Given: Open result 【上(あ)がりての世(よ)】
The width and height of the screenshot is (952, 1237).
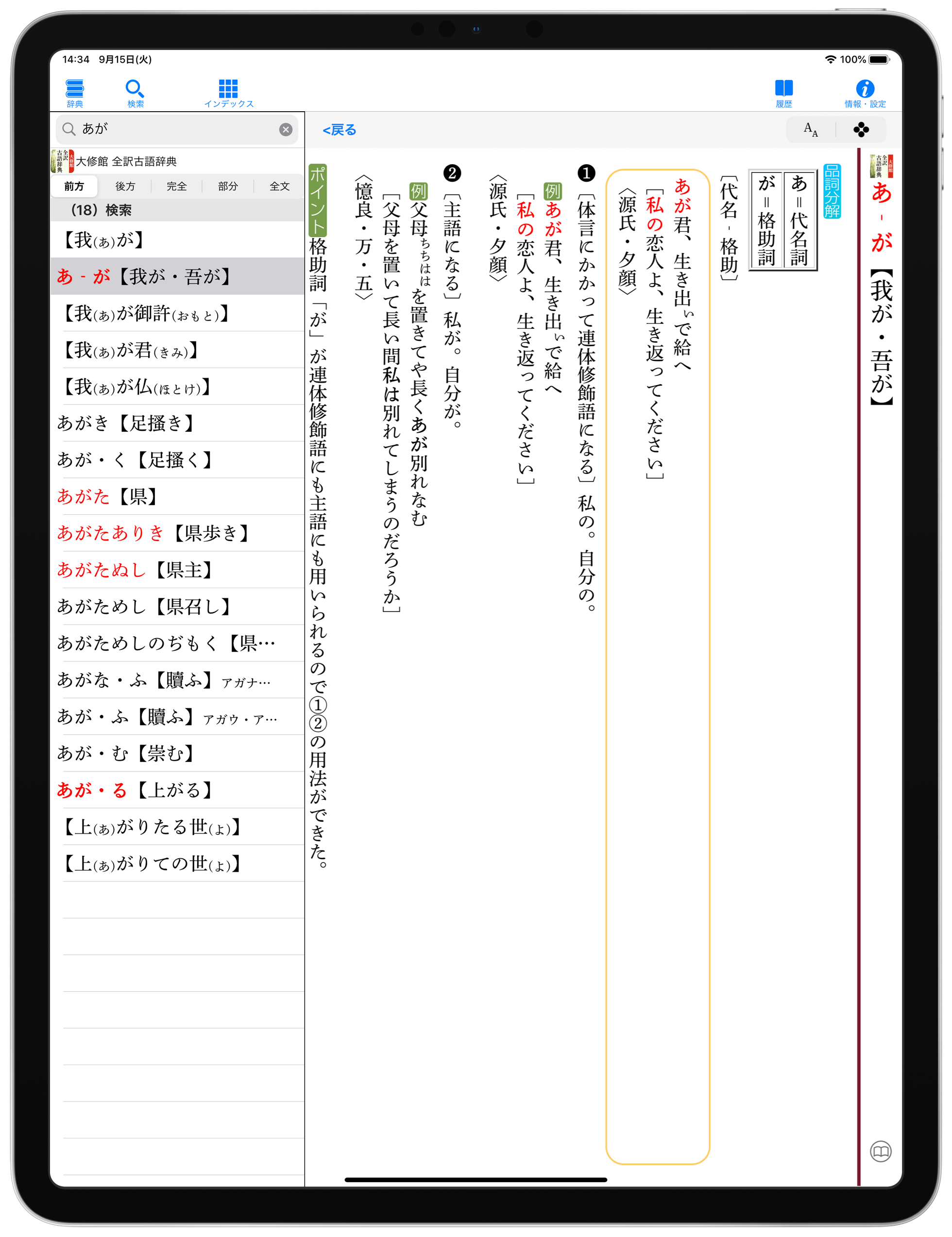Looking at the screenshot, I should click(x=177, y=864).
